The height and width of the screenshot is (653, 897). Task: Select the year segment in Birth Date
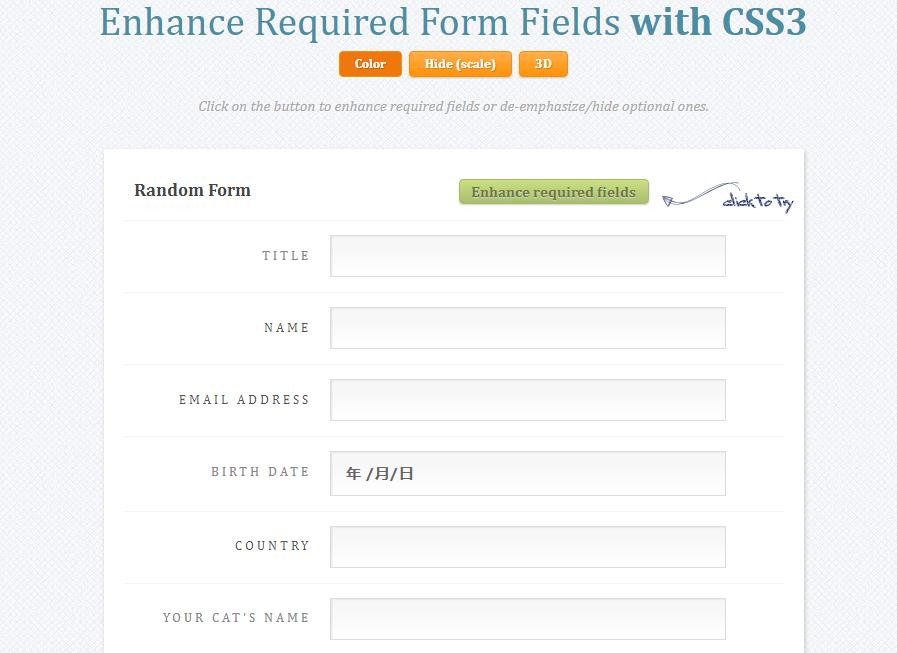[x=353, y=473]
